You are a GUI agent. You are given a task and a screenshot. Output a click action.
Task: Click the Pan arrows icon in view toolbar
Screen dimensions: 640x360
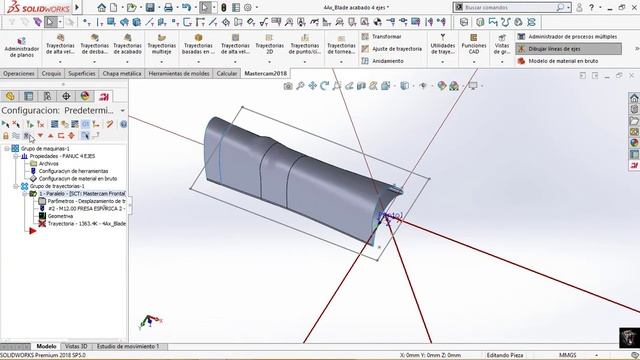(313, 86)
